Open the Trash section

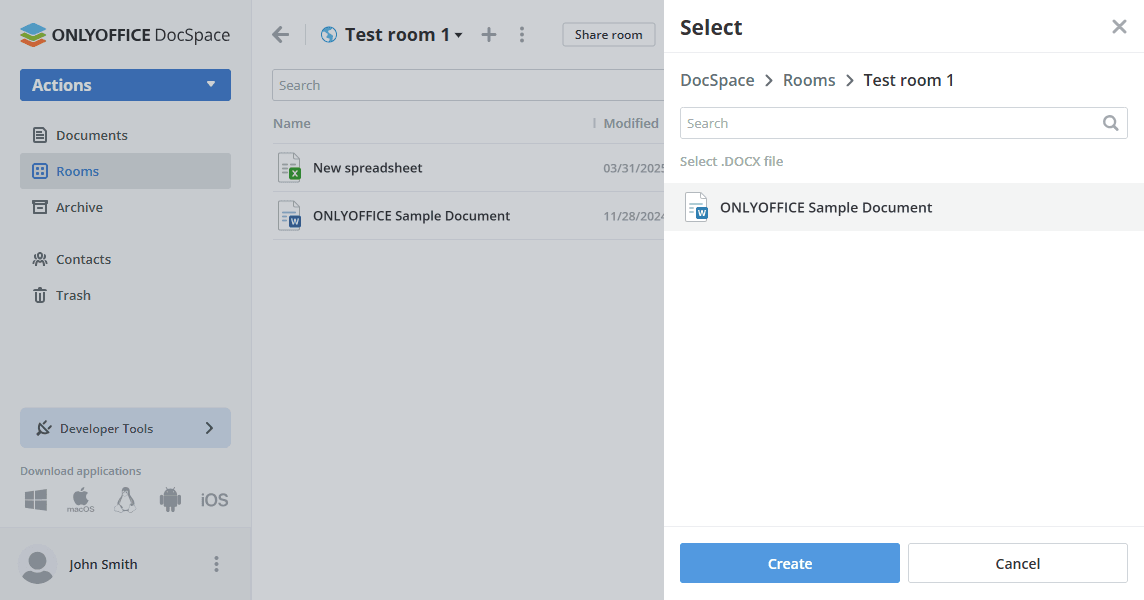[x=70, y=295]
